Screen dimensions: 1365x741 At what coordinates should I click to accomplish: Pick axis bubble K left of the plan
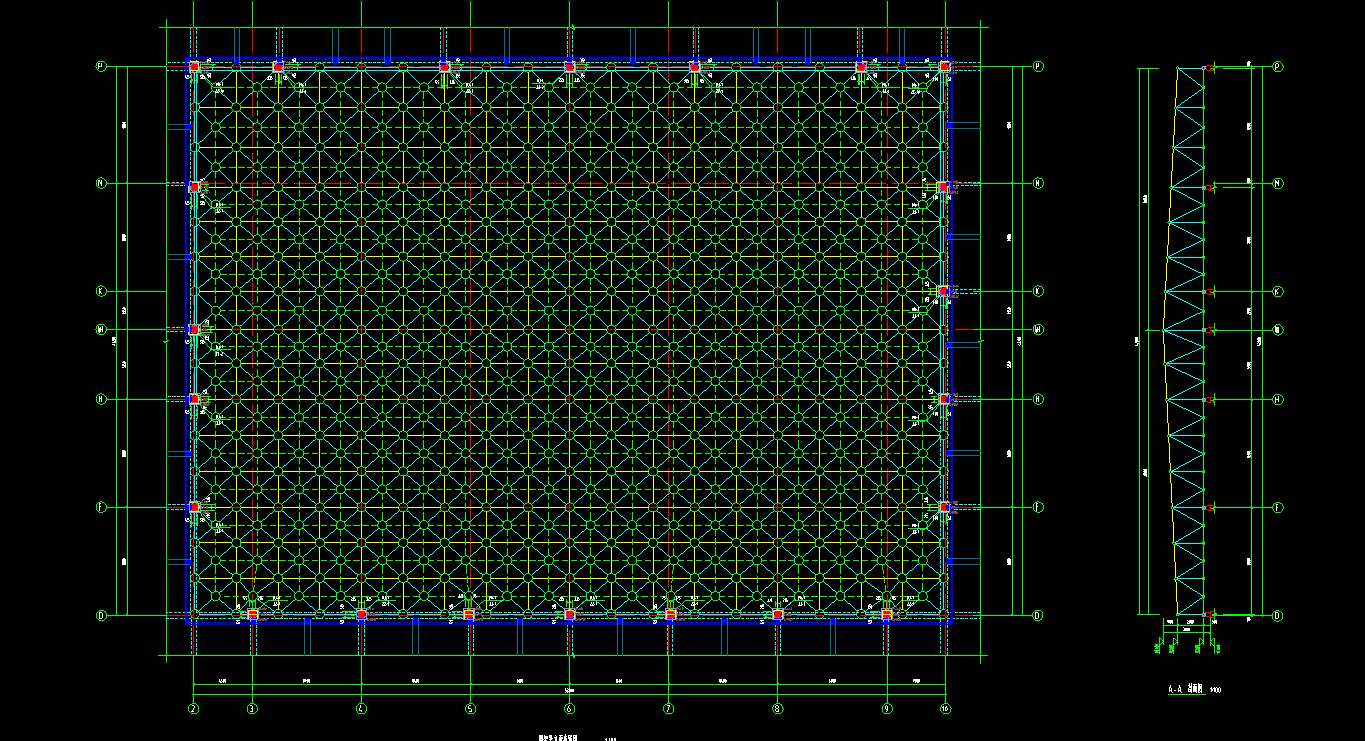click(101, 292)
